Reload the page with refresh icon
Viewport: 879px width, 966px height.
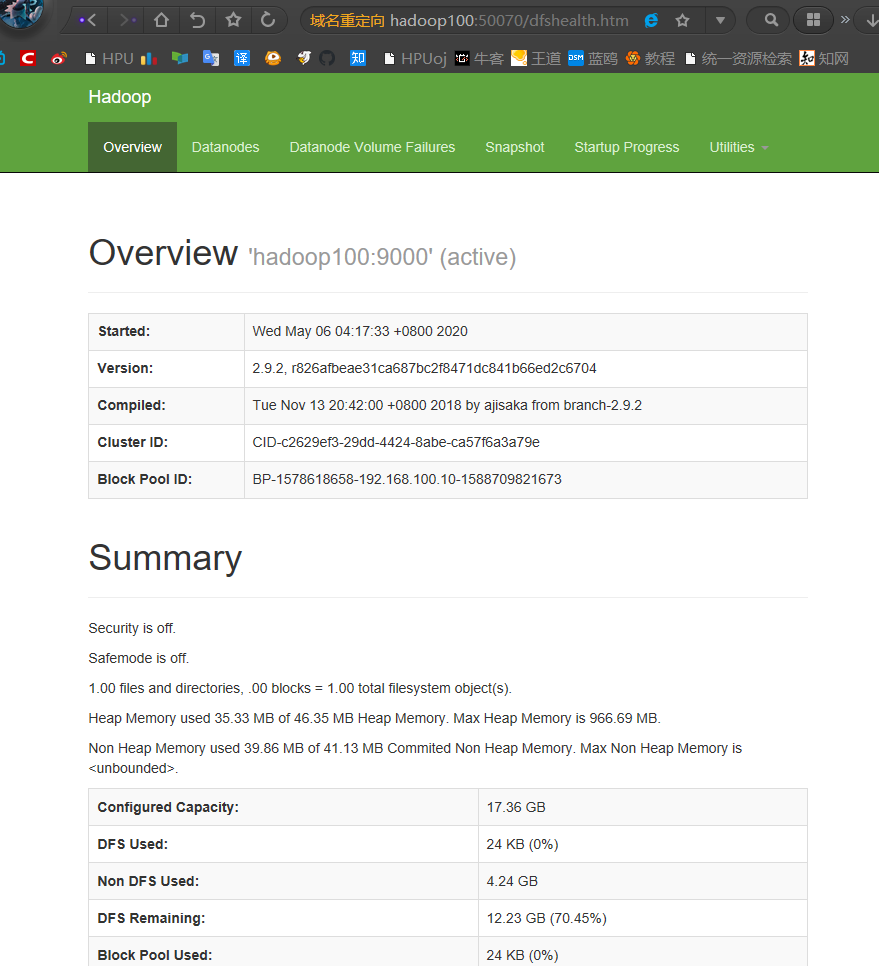[268, 20]
